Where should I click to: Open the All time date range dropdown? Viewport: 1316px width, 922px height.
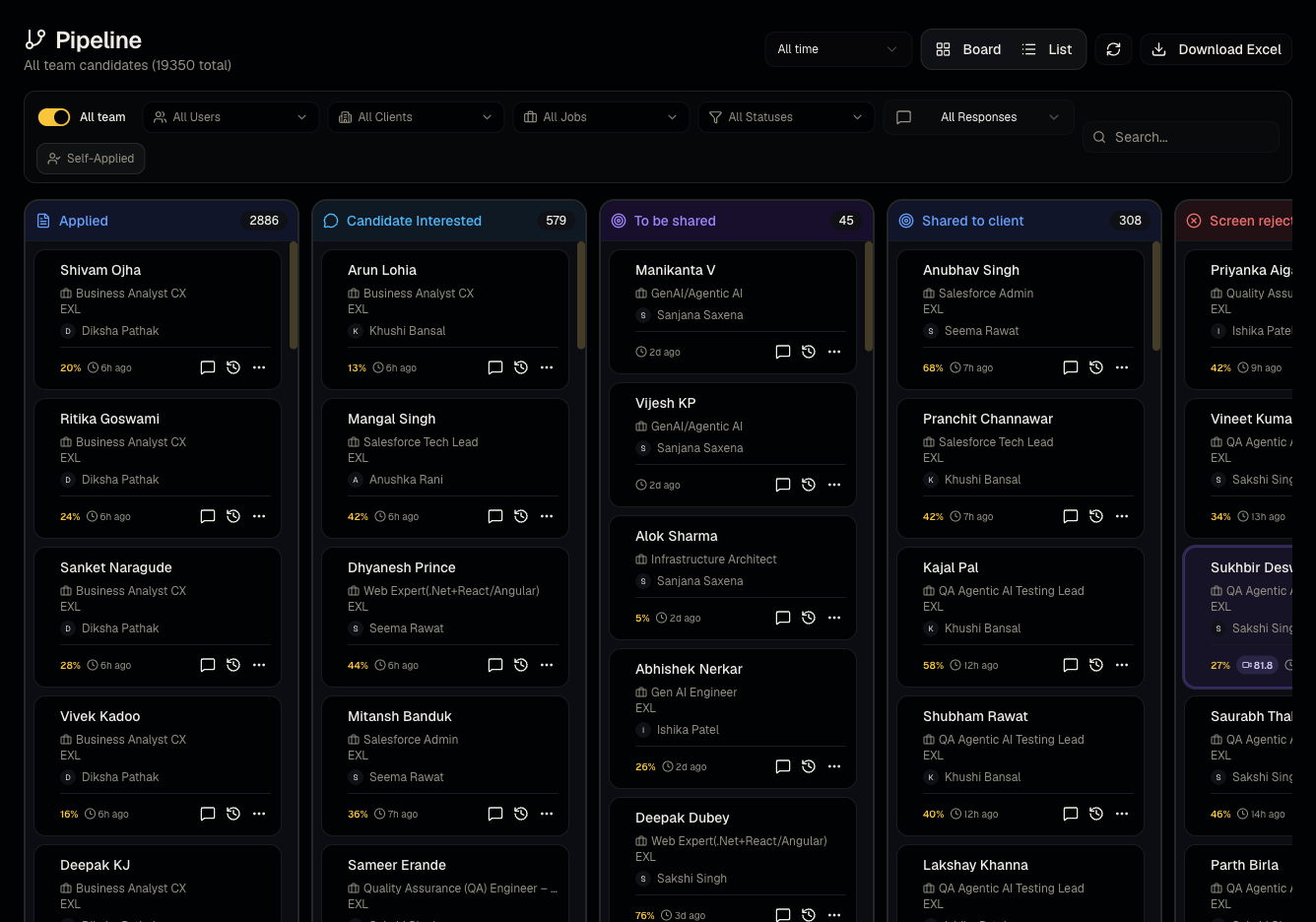click(x=838, y=49)
